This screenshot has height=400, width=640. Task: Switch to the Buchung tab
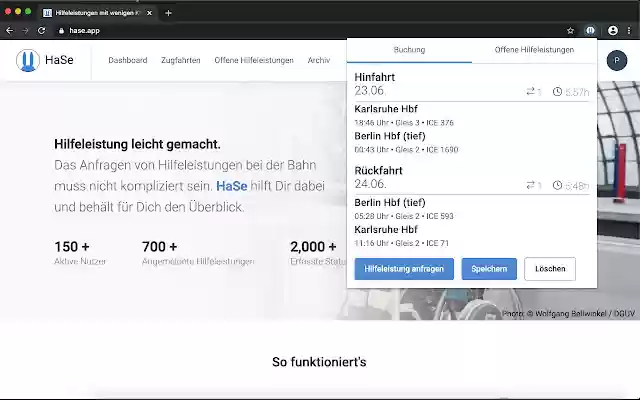pyautogui.click(x=409, y=50)
